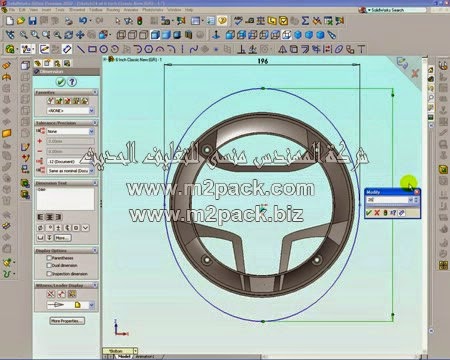Open the tolerance type None dropdown
This screenshot has width=450, height=360.
[x=92, y=132]
